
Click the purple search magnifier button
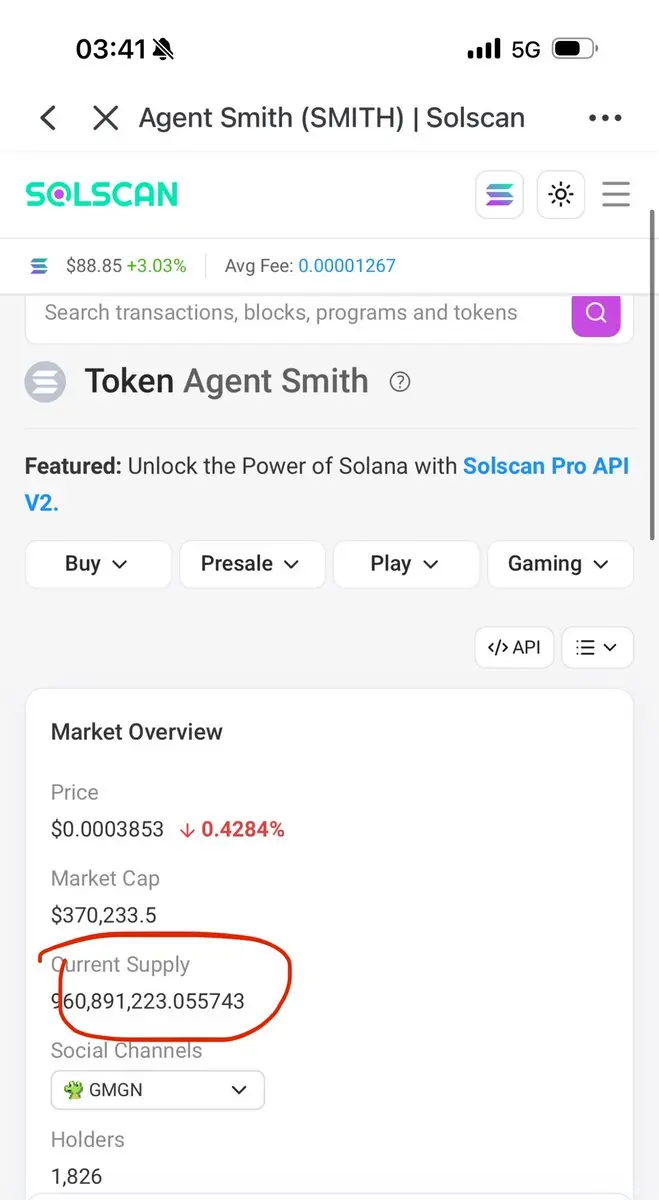pos(596,313)
